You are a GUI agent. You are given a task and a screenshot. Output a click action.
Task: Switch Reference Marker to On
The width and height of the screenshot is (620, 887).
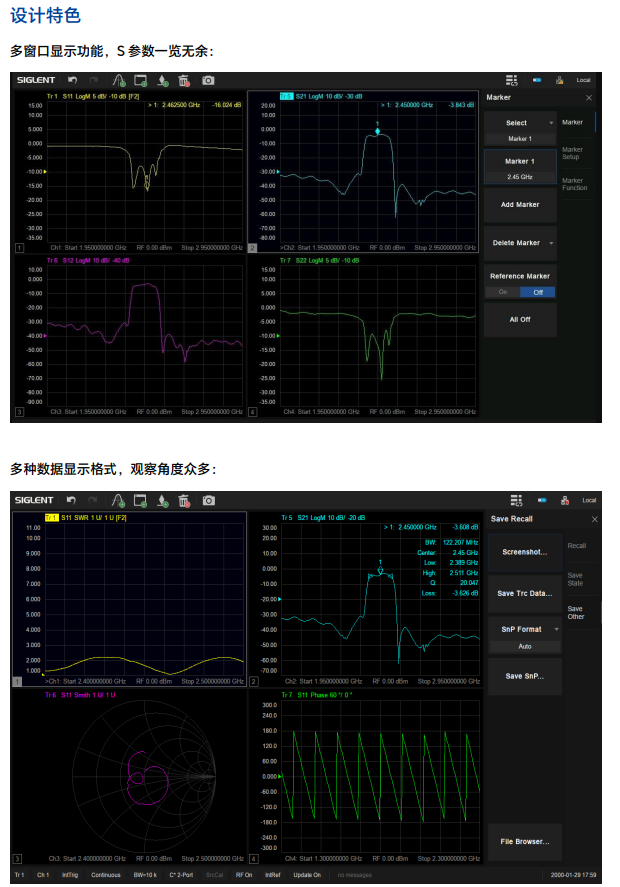tap(502, 292)
